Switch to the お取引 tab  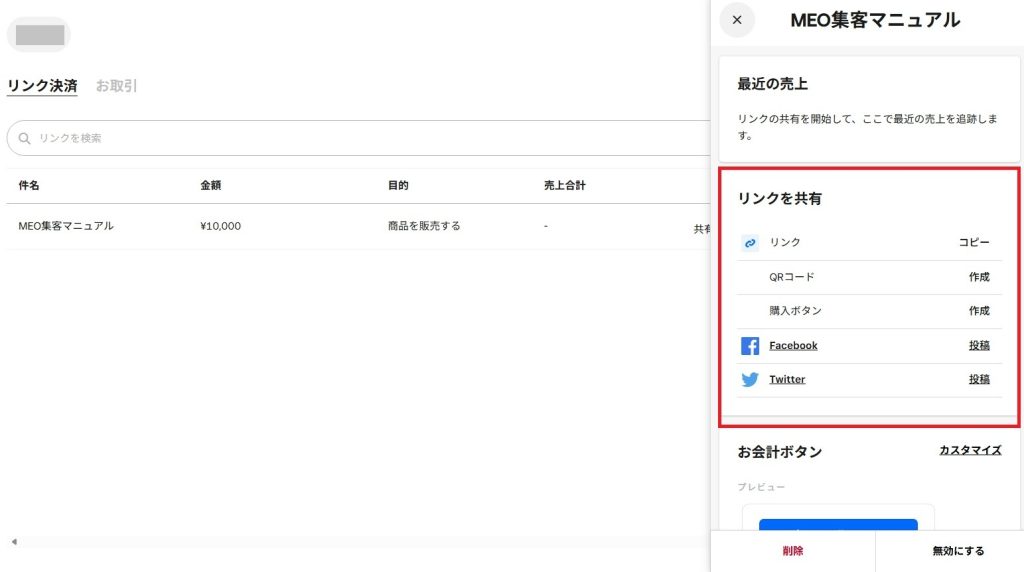(116, 86)
